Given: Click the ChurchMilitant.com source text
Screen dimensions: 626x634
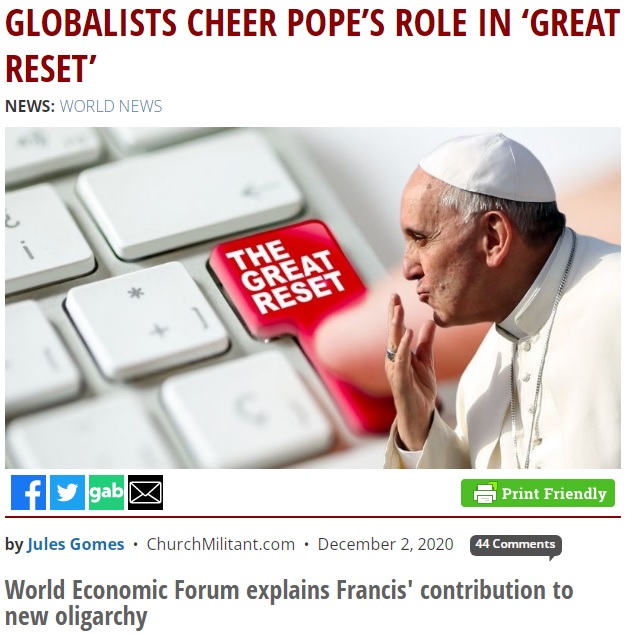Looking at the screenshot, I should click(221, 544).
